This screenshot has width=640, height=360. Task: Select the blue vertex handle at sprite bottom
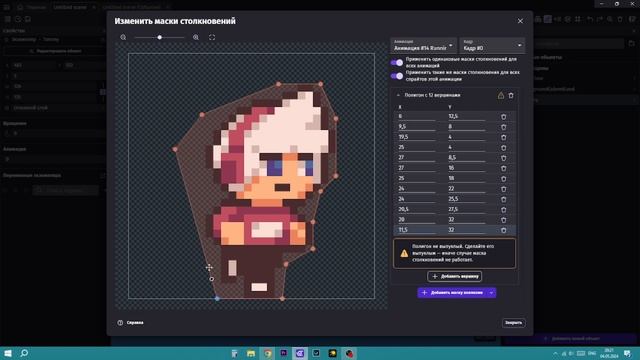[217, 299]
